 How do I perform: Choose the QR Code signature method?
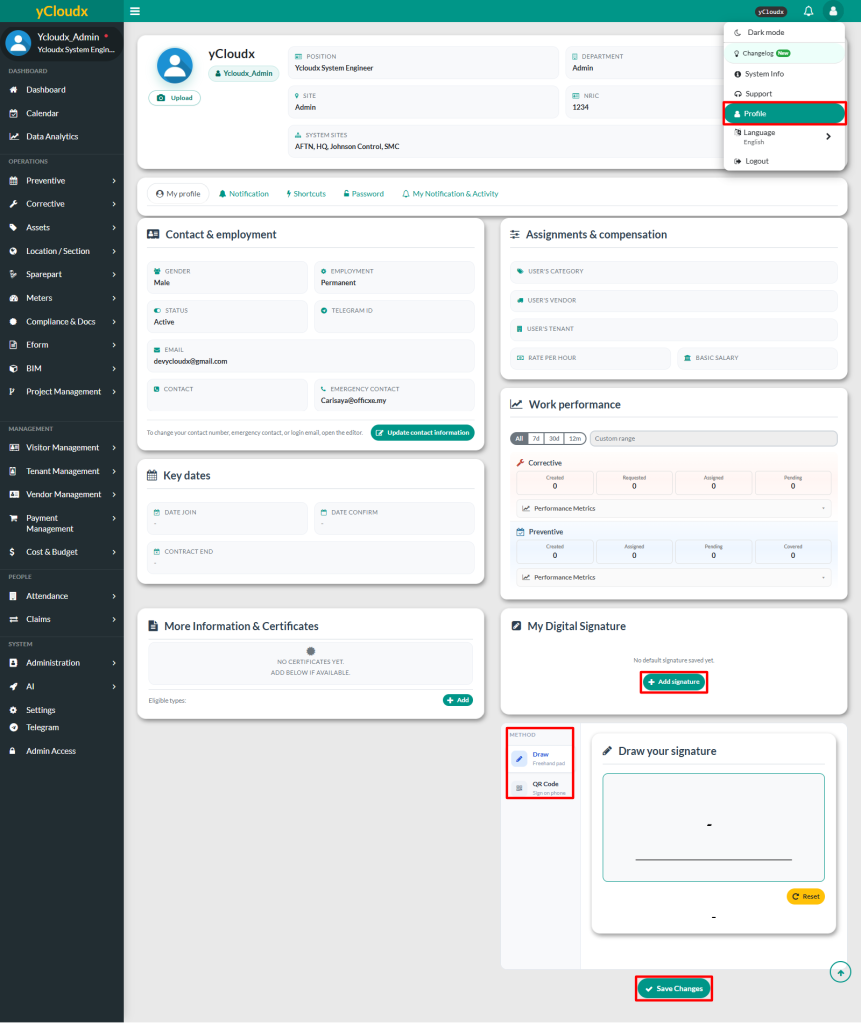(540, 788)
